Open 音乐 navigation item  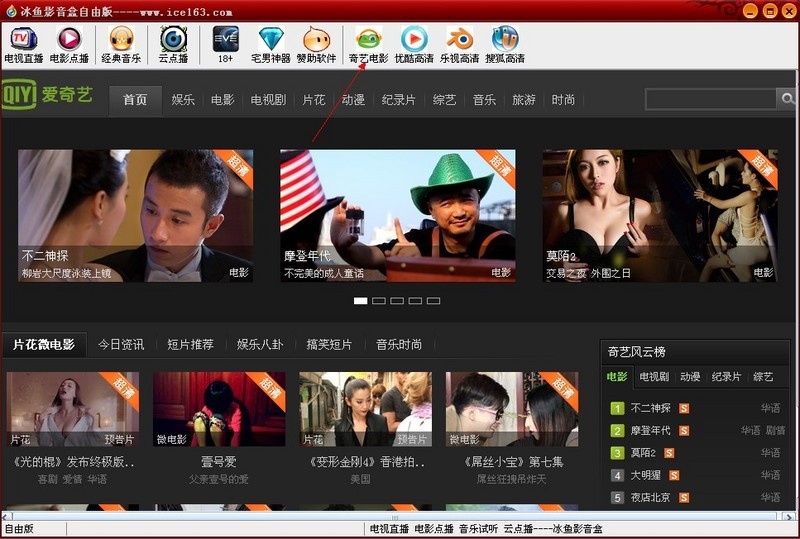point(484,100)
